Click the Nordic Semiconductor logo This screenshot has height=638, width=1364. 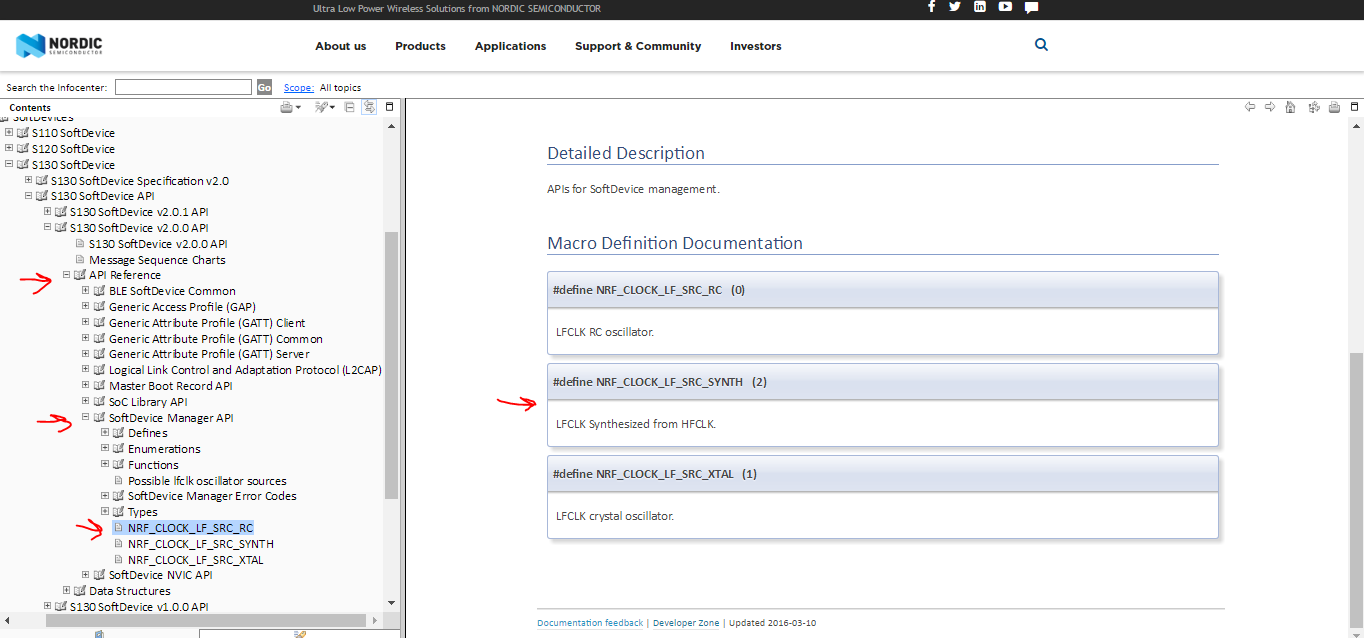pos(58,45)
